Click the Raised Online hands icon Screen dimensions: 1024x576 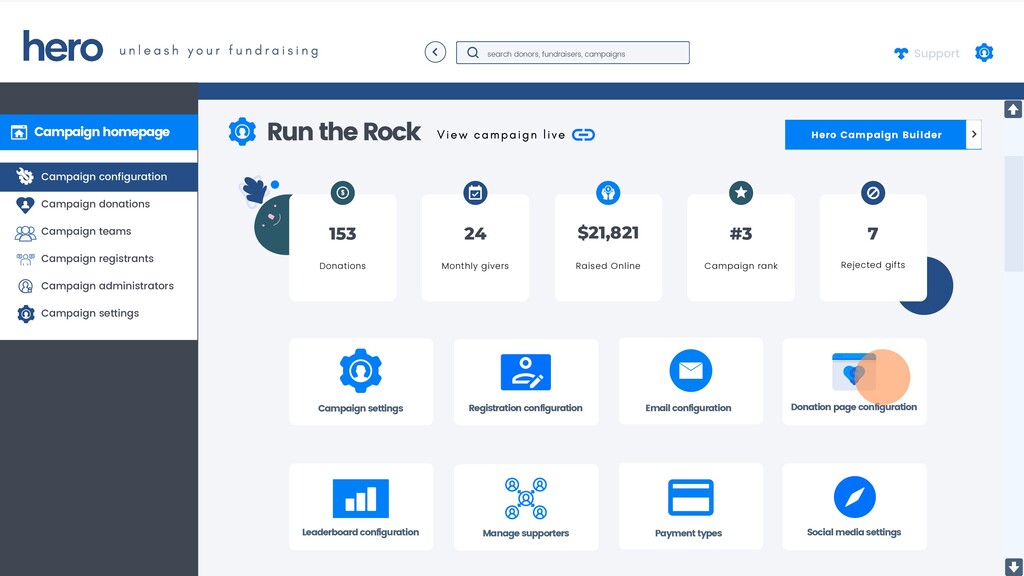[608, 193]
